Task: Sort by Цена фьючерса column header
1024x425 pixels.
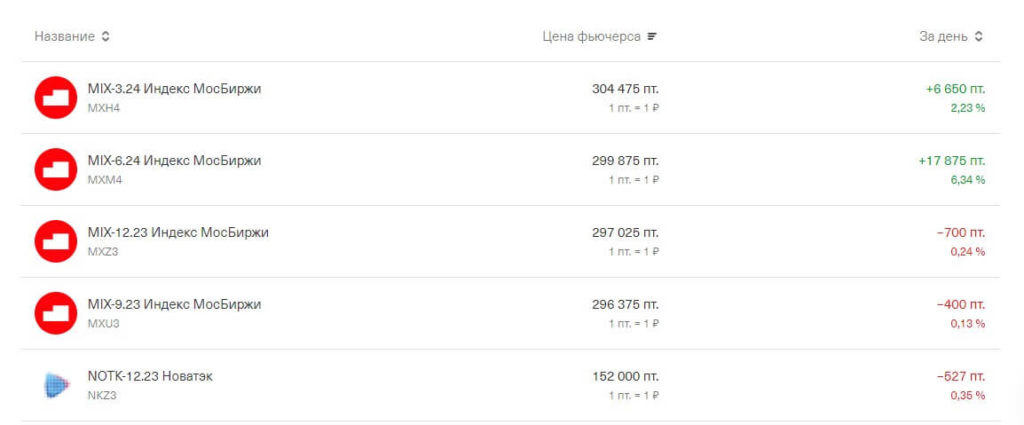Action: [591, 37]
